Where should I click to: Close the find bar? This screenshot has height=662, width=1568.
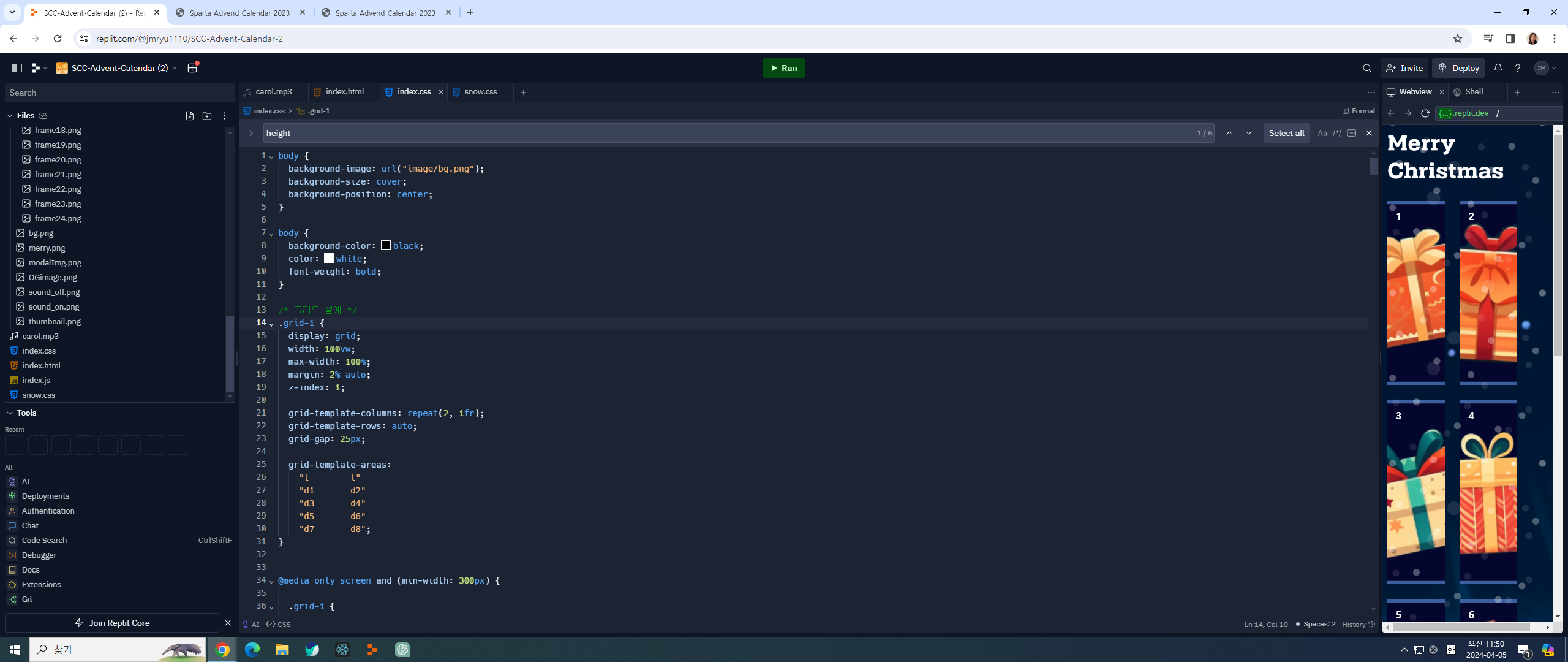click(1369, 133)
